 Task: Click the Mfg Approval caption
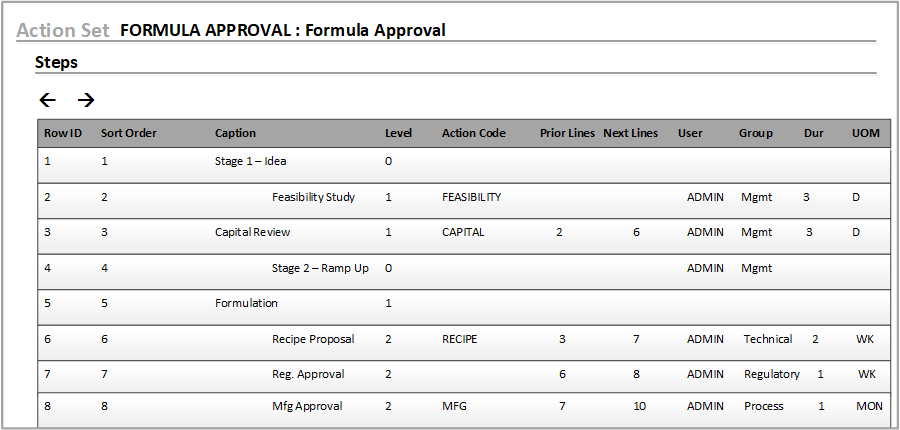coord(307,406)
